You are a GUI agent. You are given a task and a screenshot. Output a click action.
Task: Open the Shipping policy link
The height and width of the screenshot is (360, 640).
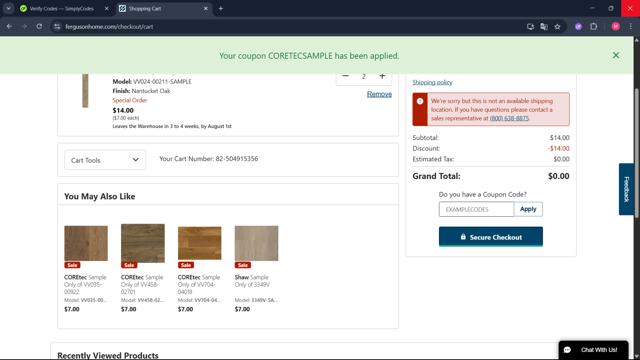click(x=432, y=82)
